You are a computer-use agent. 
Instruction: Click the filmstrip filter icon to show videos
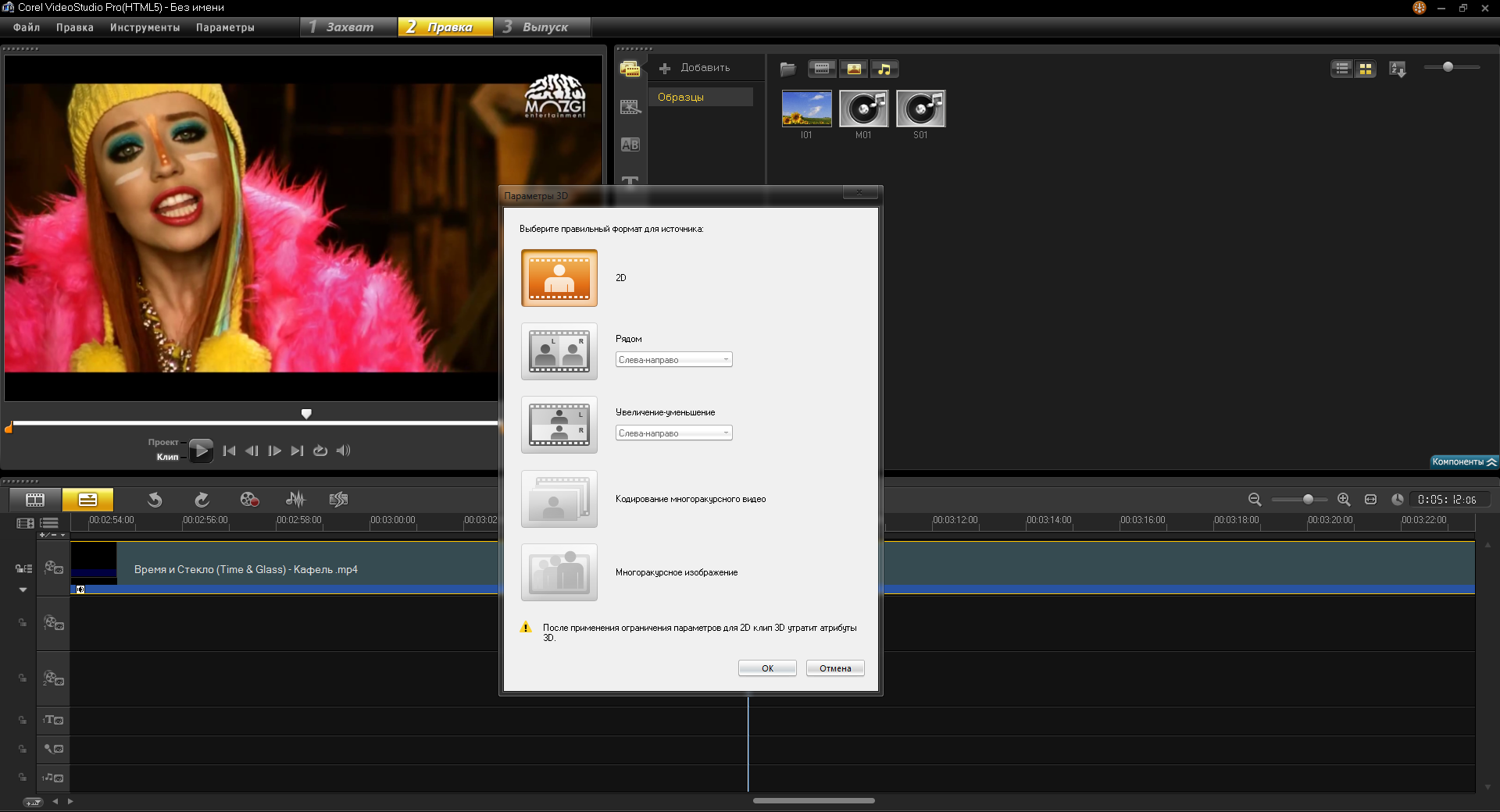click(x=822, y=69)
